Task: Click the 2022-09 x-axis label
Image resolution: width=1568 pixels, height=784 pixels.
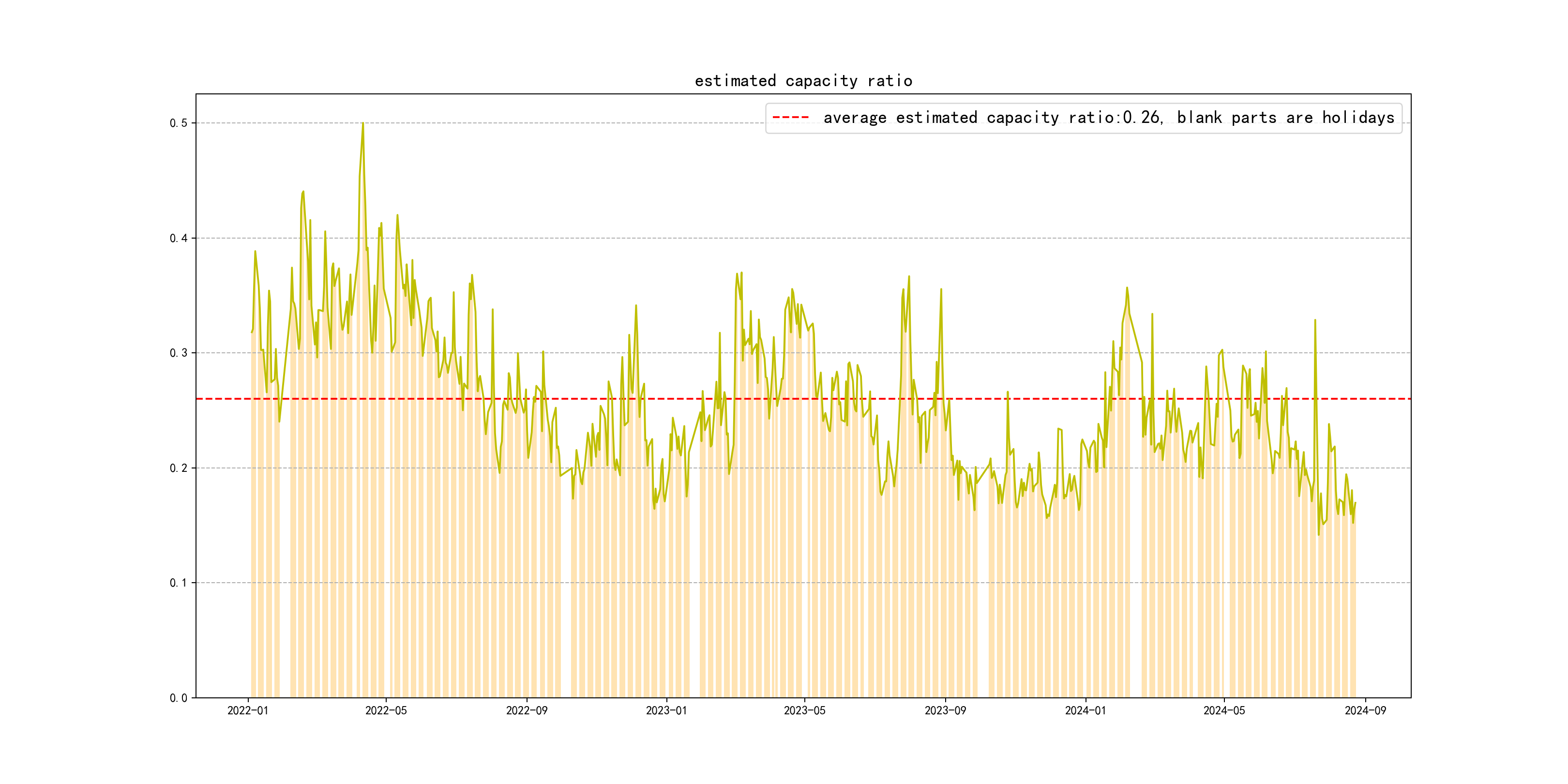Action: (x=527, y=710)
